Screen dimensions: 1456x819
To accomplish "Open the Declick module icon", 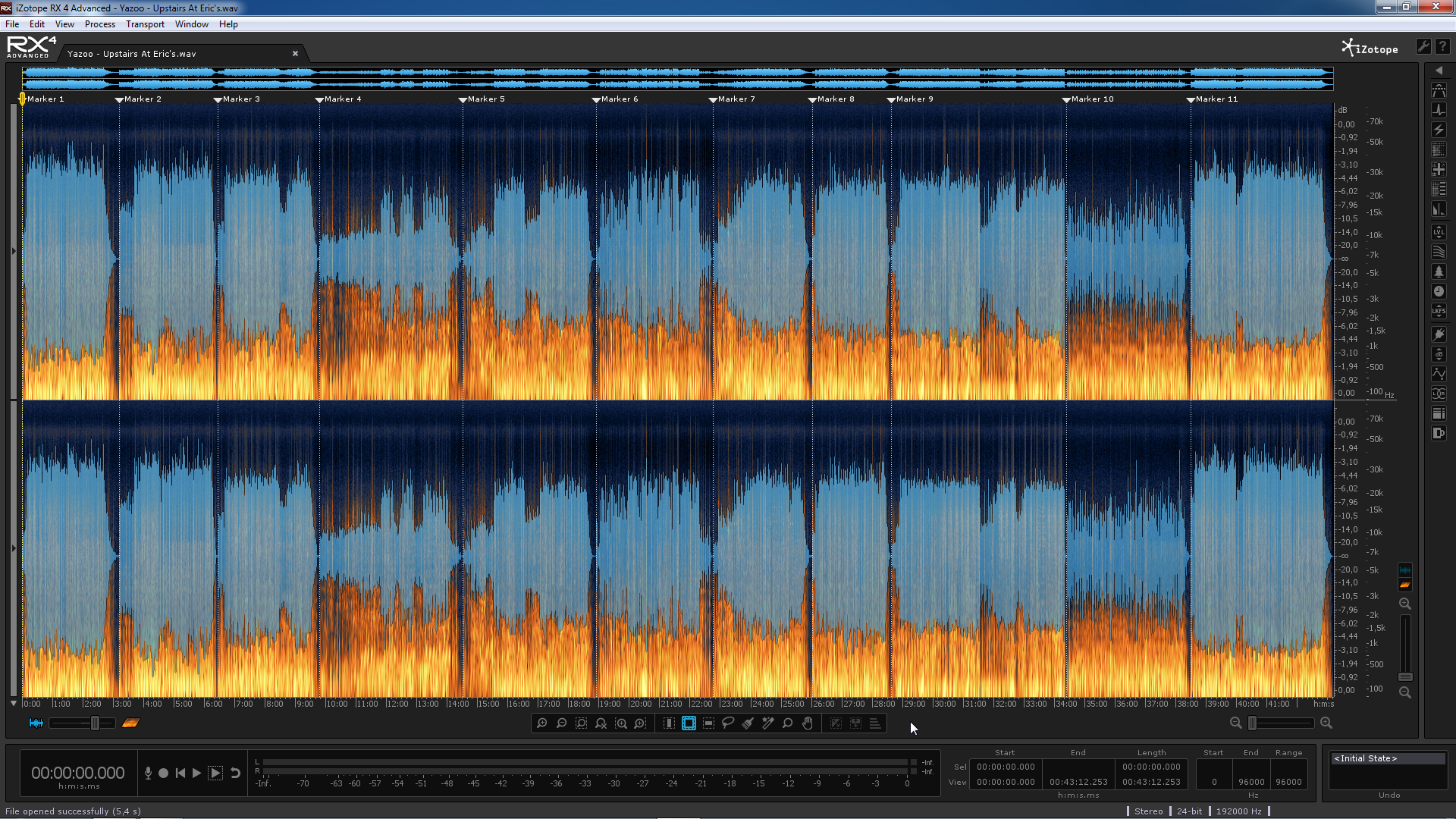I will click(x=1439, y=110).
